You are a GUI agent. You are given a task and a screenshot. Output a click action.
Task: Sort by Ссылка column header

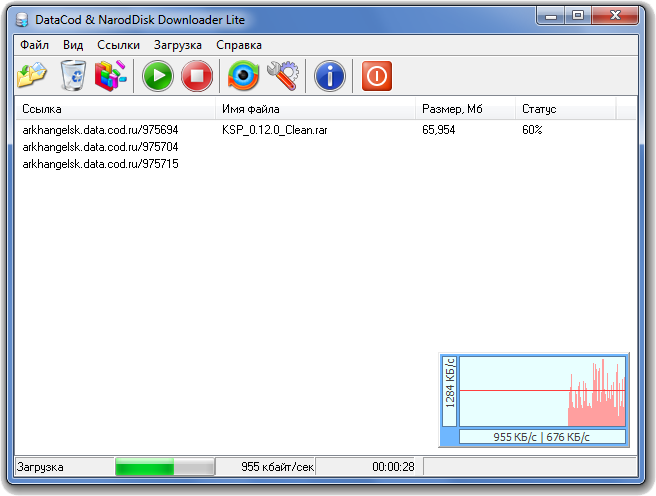115,109
